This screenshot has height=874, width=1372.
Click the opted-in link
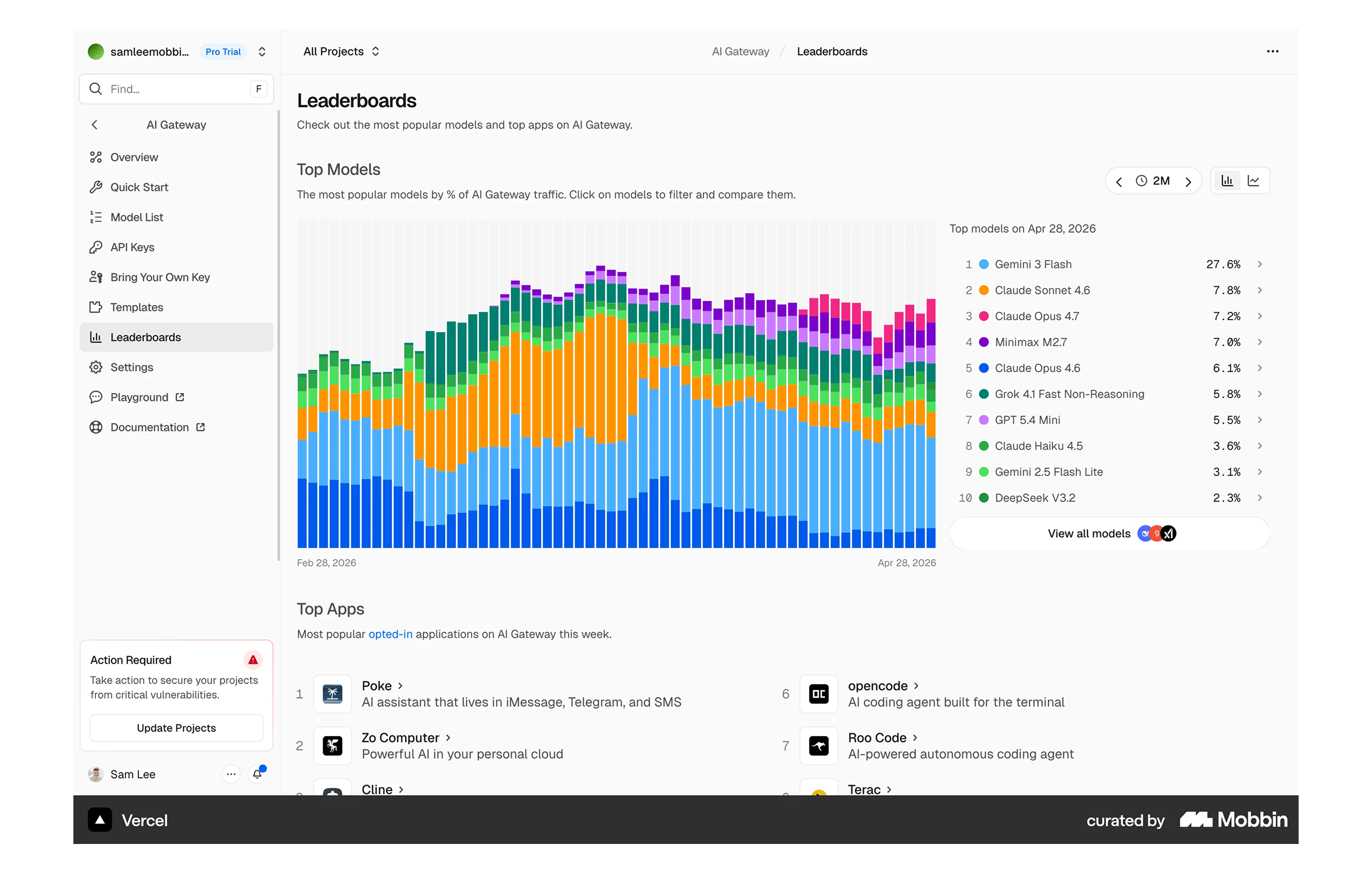click(x=390, y=634)
